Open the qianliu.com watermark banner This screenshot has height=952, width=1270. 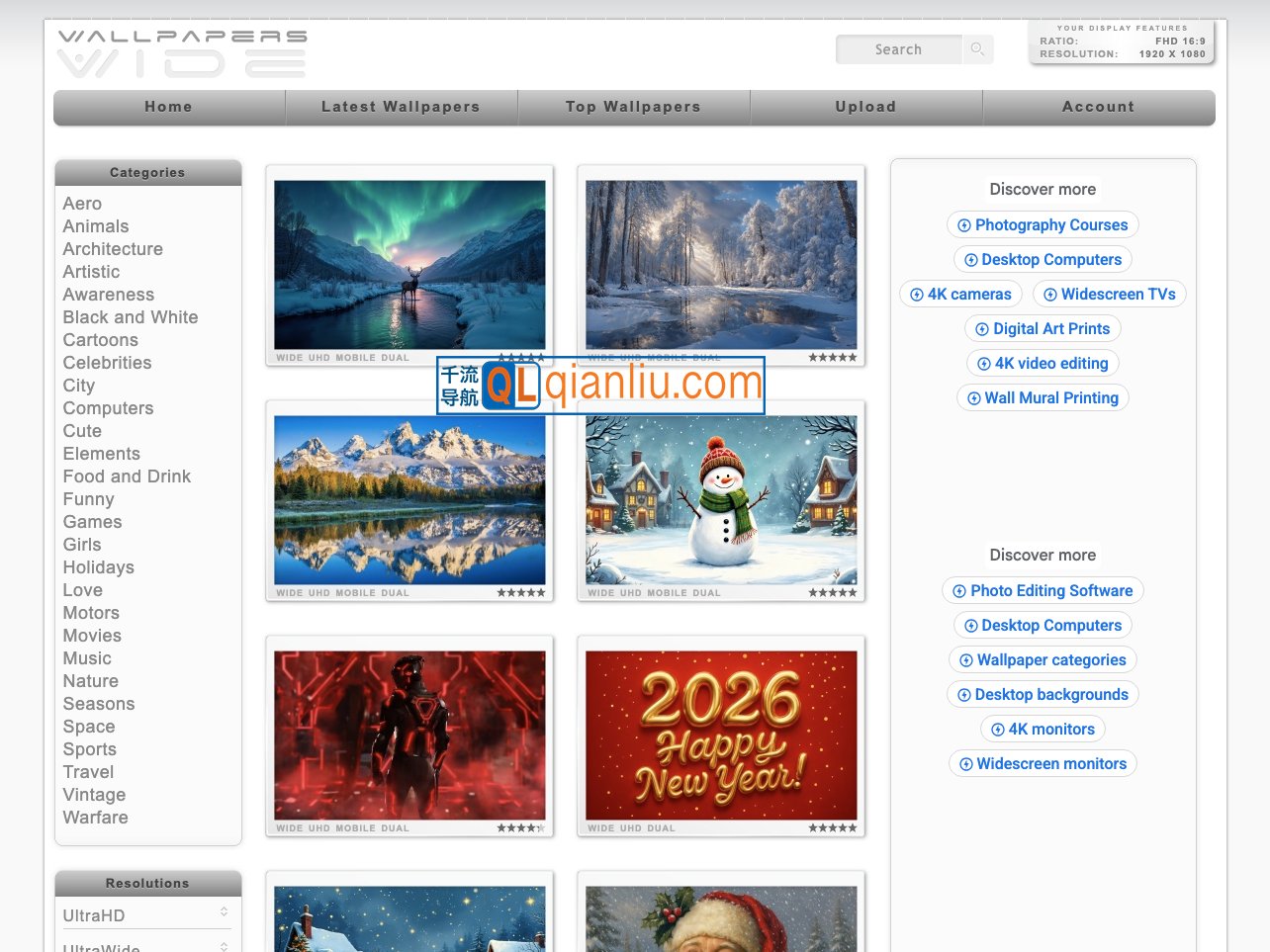tap(600, 385)
